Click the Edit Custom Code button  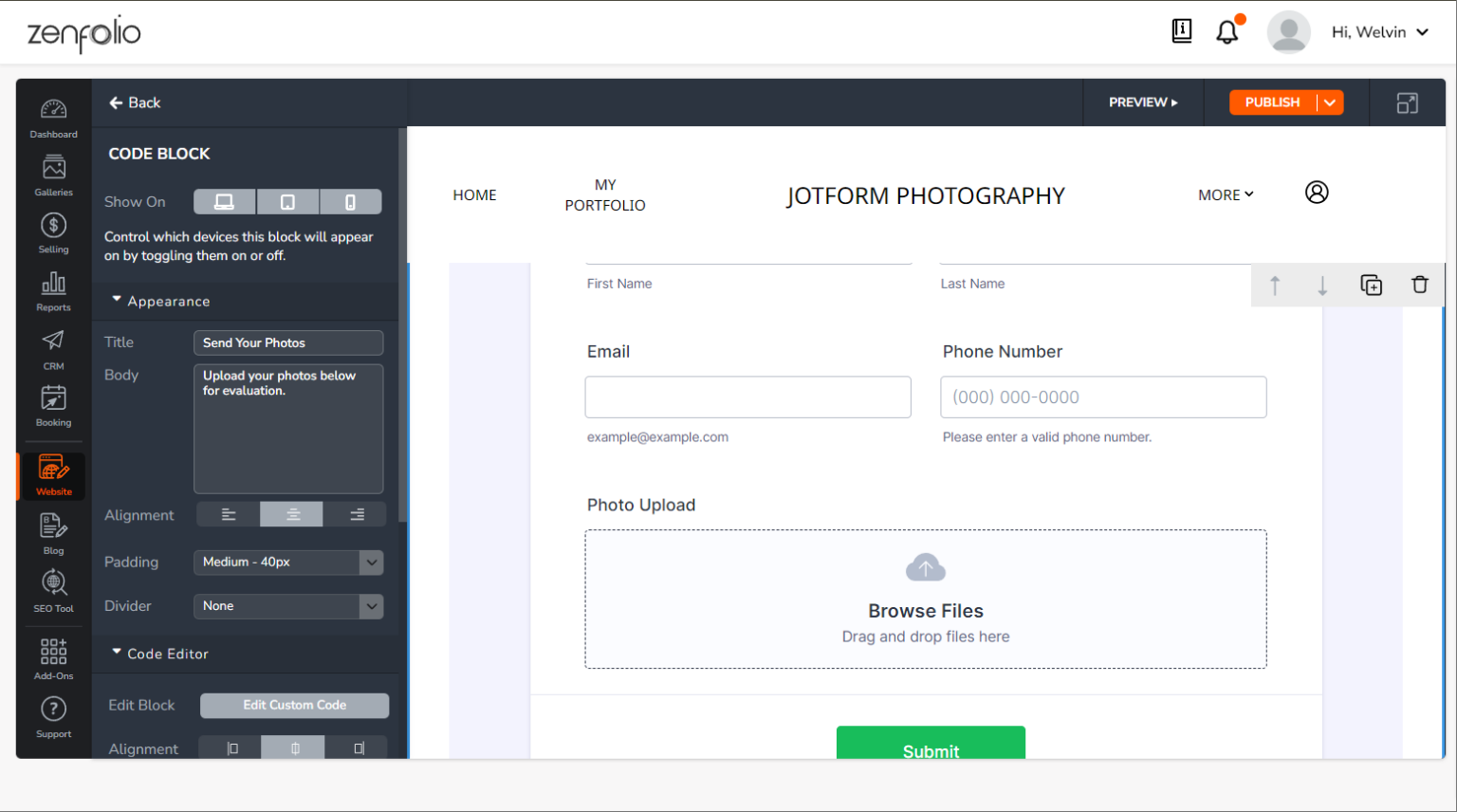pos(294,705)
